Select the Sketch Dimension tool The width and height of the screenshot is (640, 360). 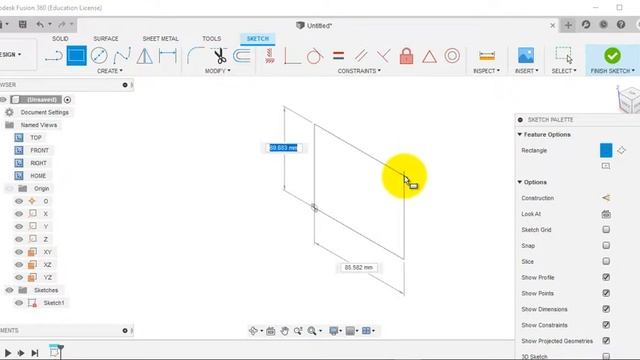(167, 56)
